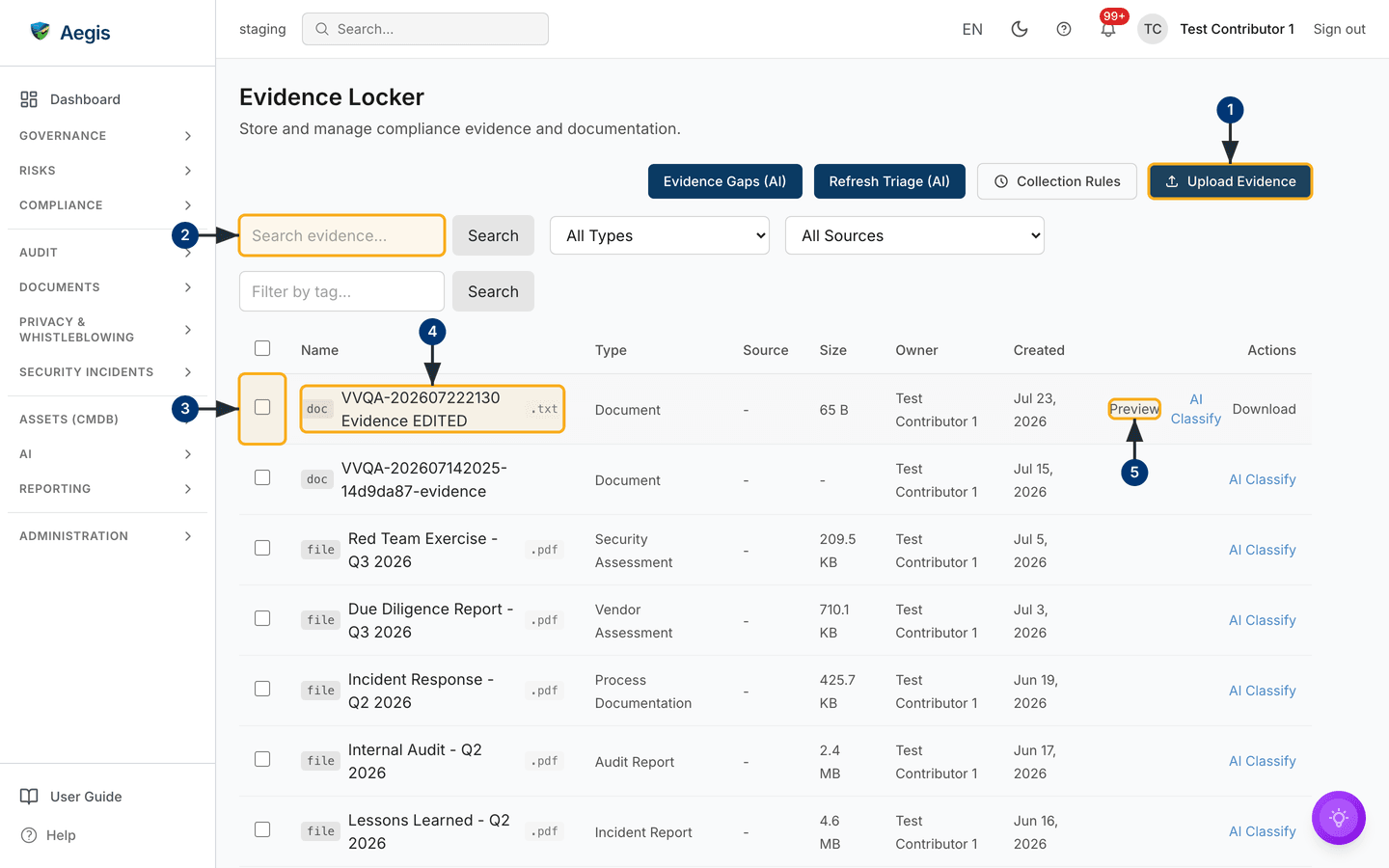1389x868 pixels.
Task: Focus the Search evidence input field
Action: [x=341, y=235]
